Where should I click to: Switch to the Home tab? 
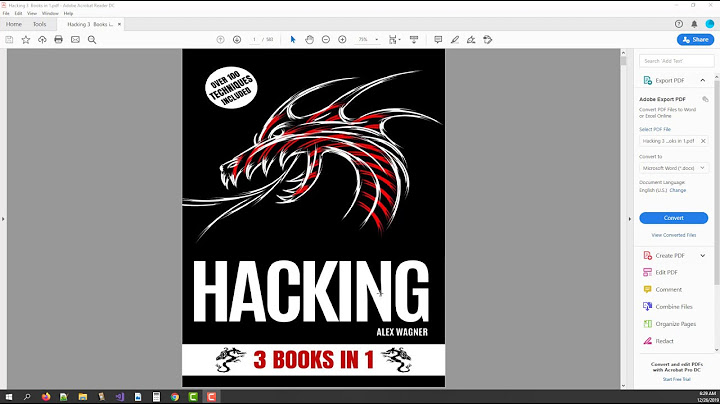point(14,24)
